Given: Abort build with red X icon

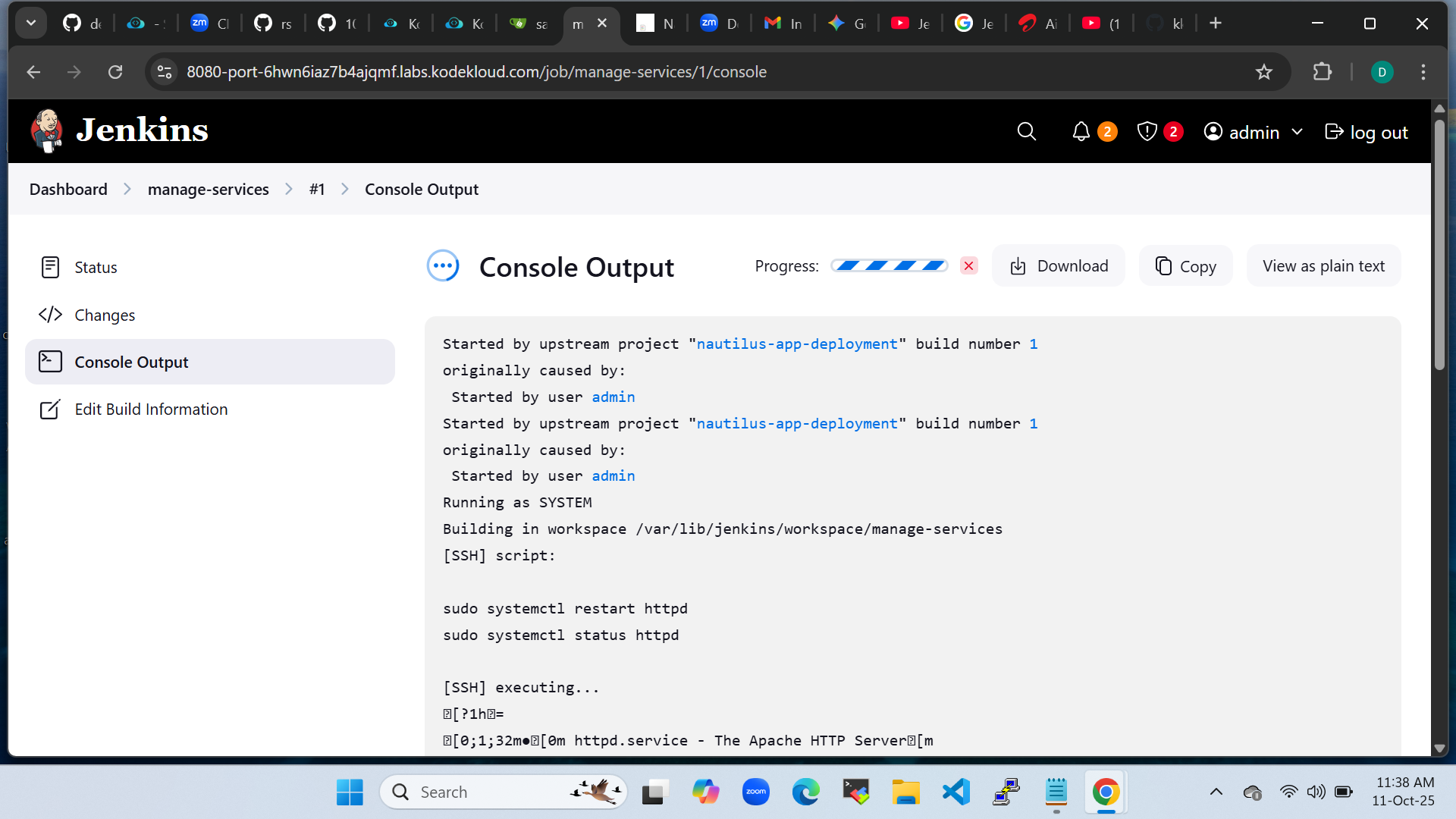Looking at the screenshot, I should (968, 266).
